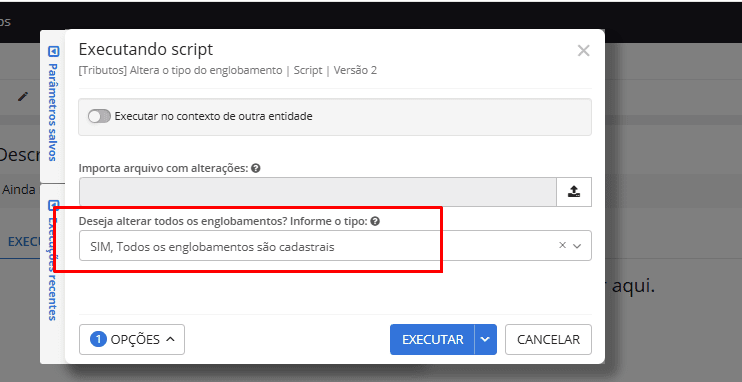Image resolution: width=742 pixels, height=382 pixels.
Task: Click the upload file icon button
Action: [x=574, y=192]
